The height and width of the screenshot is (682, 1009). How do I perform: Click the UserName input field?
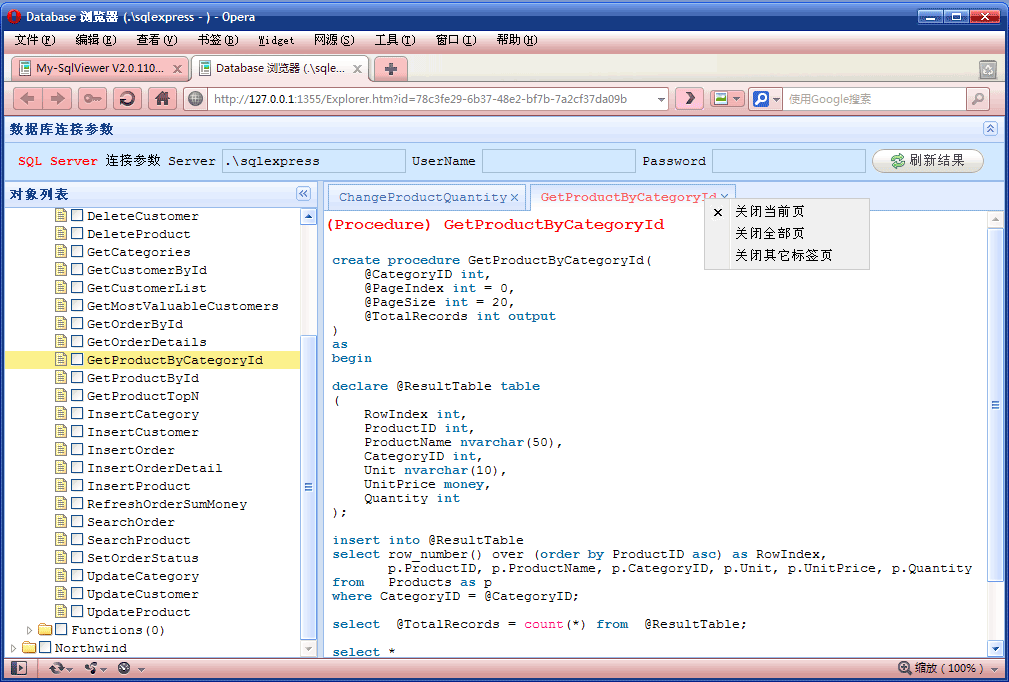pos(559,161)
